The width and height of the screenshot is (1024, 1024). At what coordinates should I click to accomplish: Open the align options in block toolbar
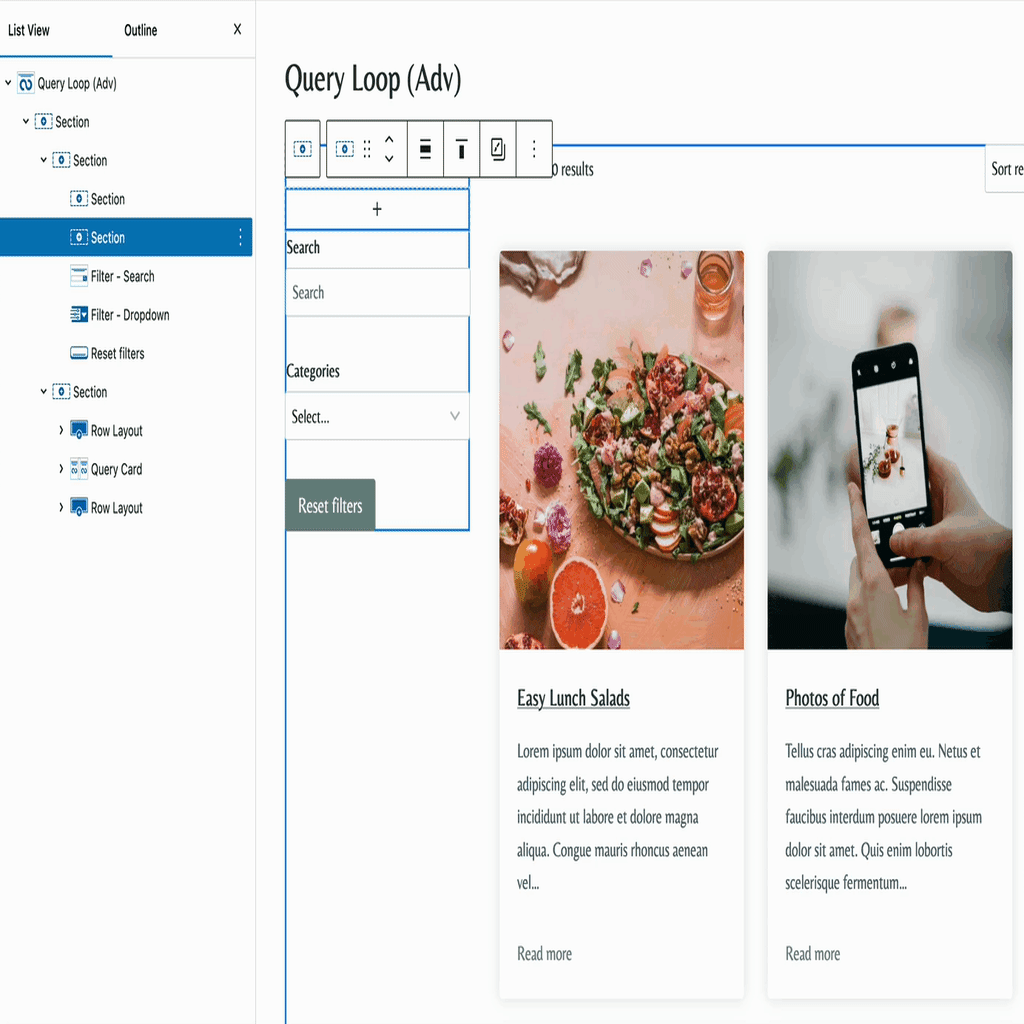425,149
